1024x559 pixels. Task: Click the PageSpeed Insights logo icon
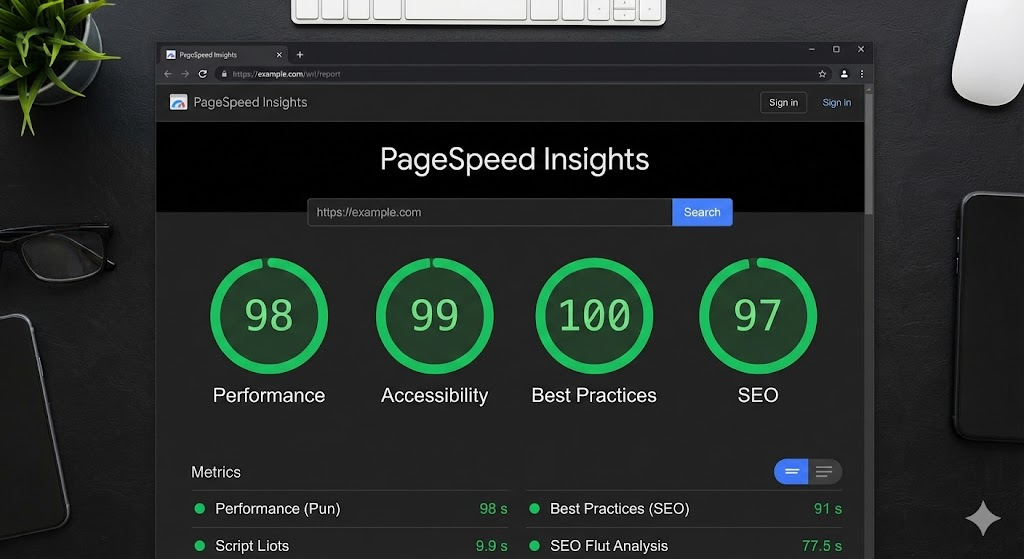178,102
